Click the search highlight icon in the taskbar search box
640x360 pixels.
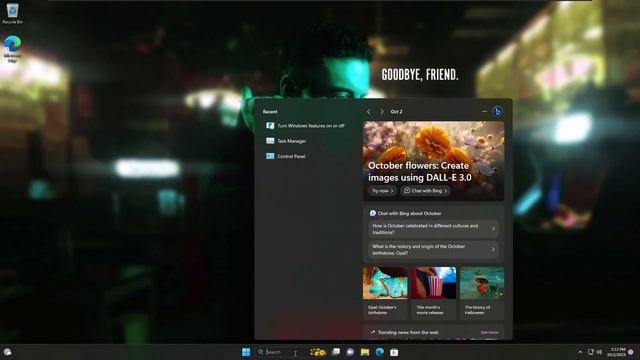point(318,352)
